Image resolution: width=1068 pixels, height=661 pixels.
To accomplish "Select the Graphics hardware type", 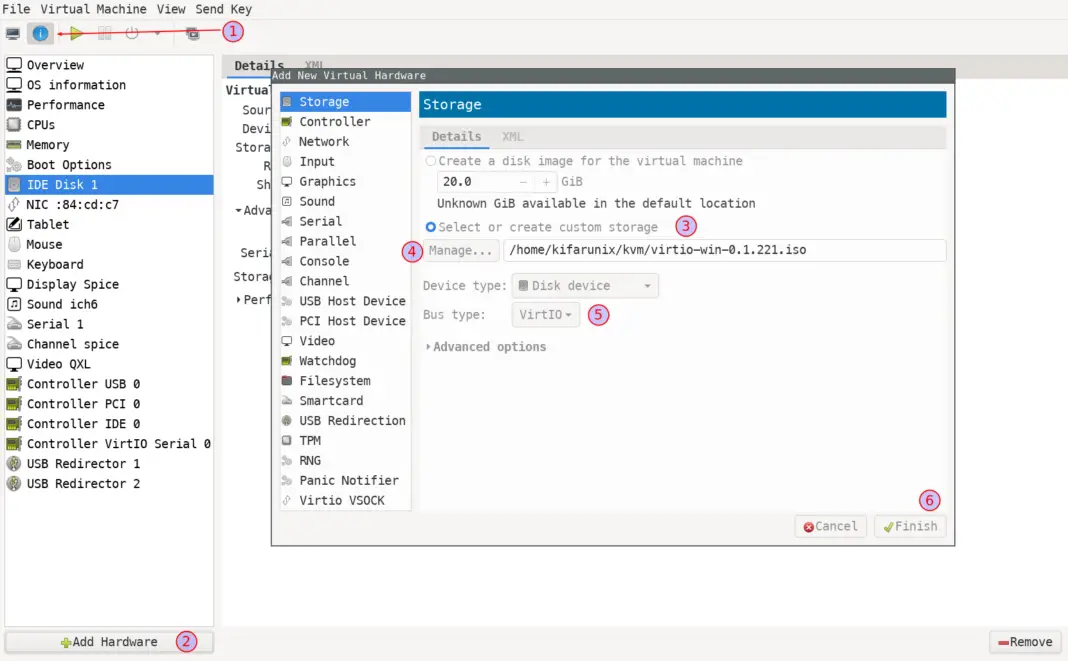I will pyautogui.click(x=327, y=181).
